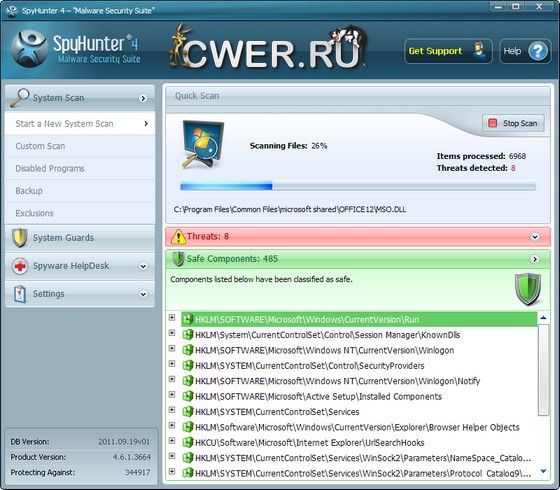Screen dimensions: 560x490
Task: Click the Threats warning triangle icon
Action: pos(178,237)
